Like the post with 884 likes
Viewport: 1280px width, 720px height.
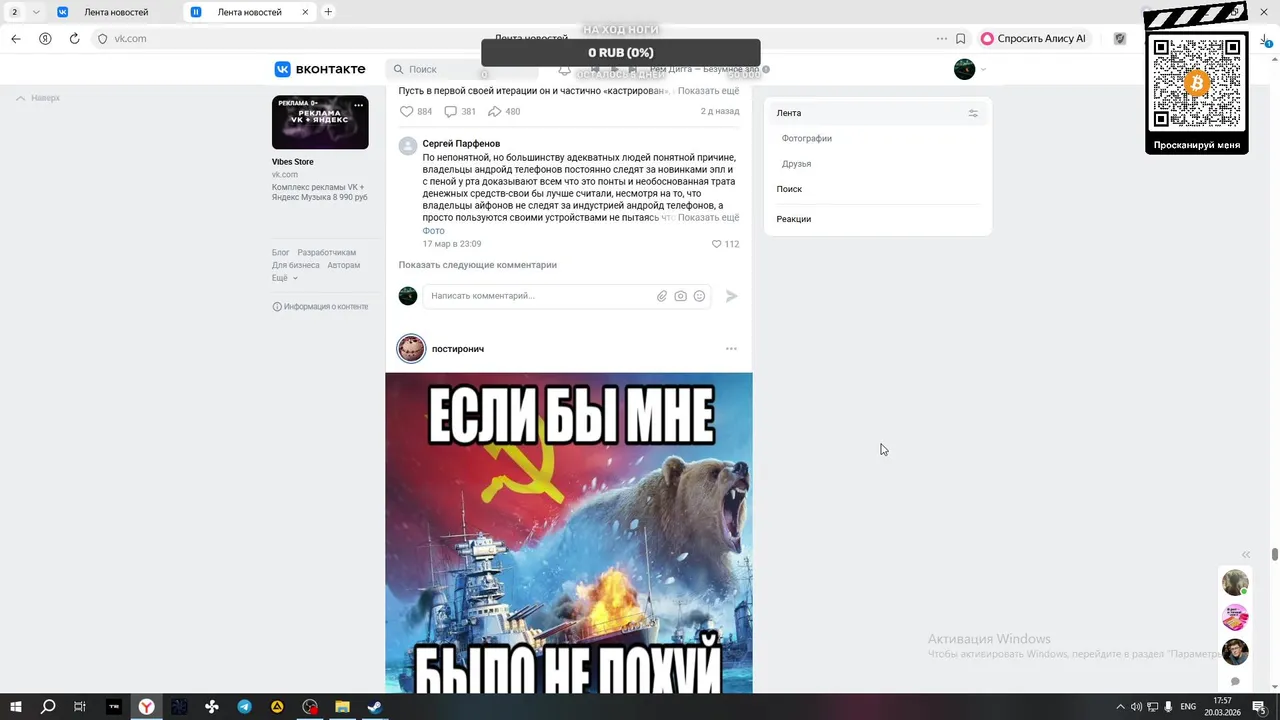(x=416, y=112)
